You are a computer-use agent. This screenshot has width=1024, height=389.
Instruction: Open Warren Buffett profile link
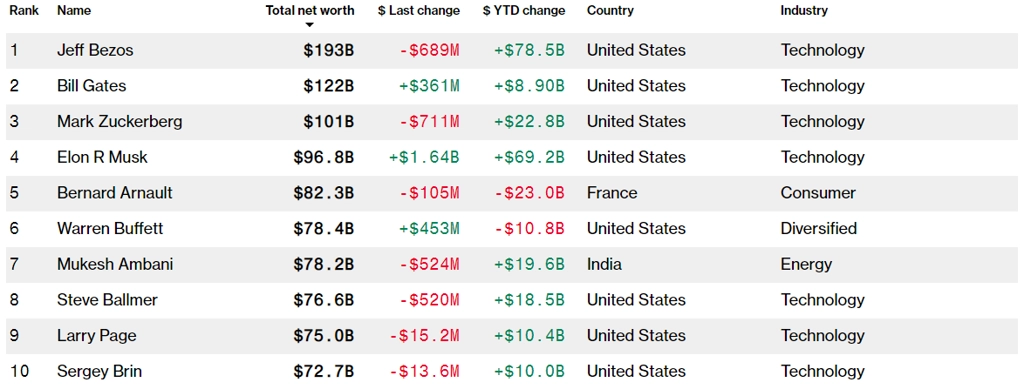click(110, 228)
